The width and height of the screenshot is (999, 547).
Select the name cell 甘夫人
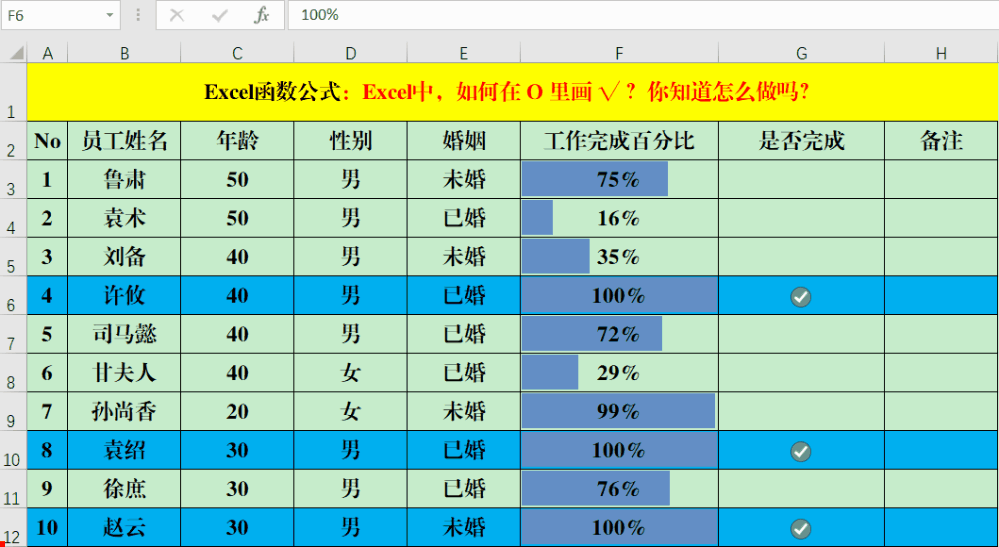(124, 373)
